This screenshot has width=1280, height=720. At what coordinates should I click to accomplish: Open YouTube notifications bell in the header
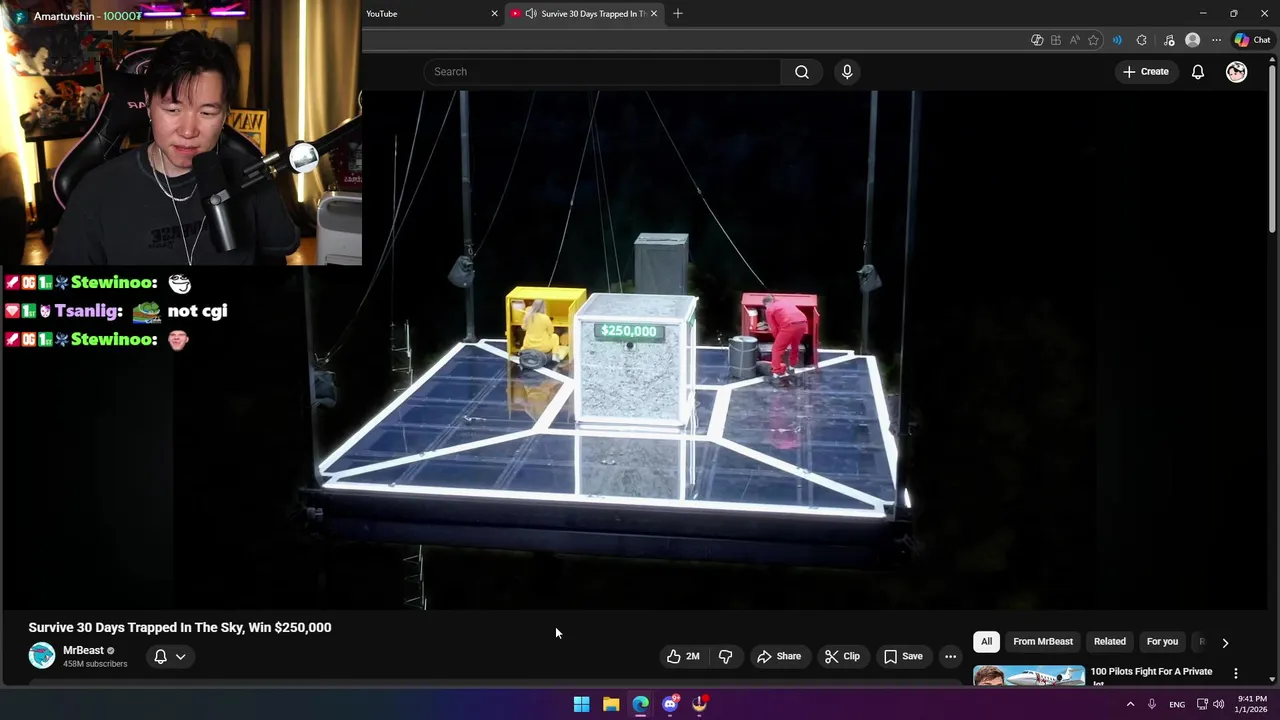pos(1197,72)
